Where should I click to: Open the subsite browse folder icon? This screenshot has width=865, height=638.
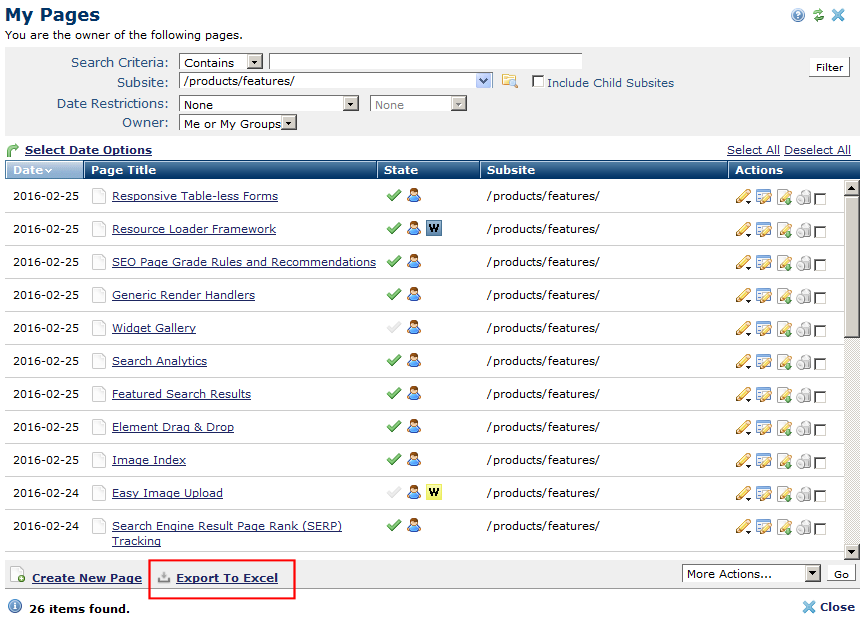coord(509,81)
